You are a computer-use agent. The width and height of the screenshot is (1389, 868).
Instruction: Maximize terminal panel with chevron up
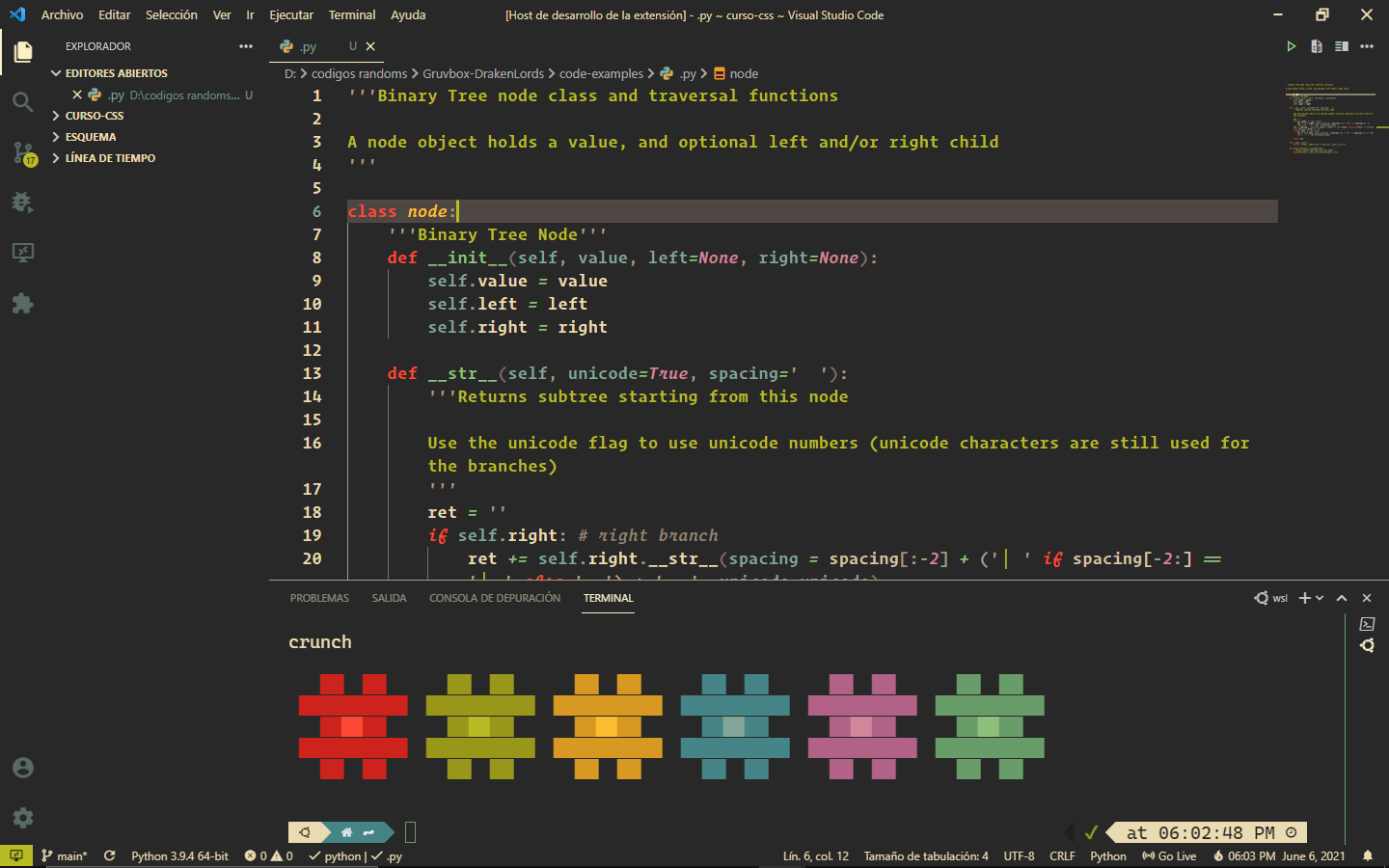[1342, 598]
